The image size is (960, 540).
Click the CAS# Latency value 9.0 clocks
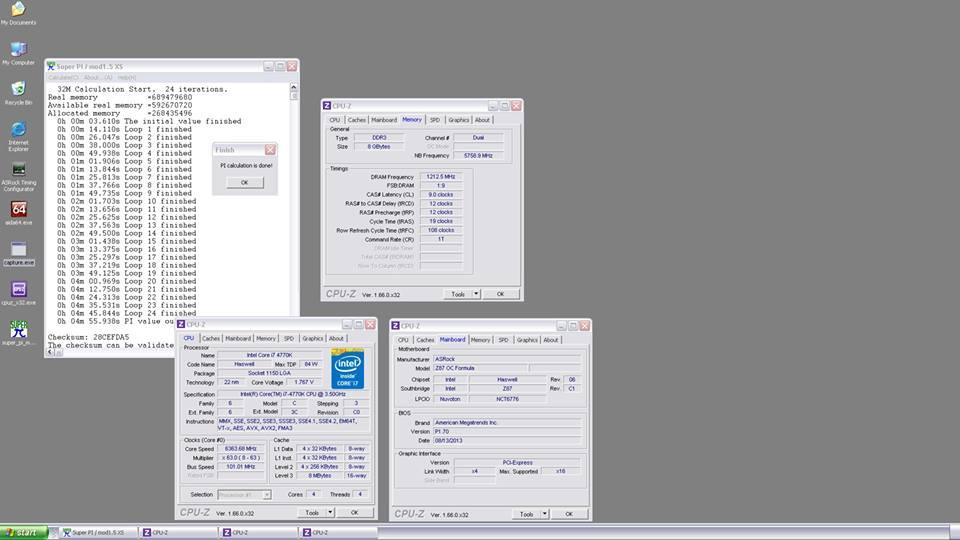tap(441, 195)
